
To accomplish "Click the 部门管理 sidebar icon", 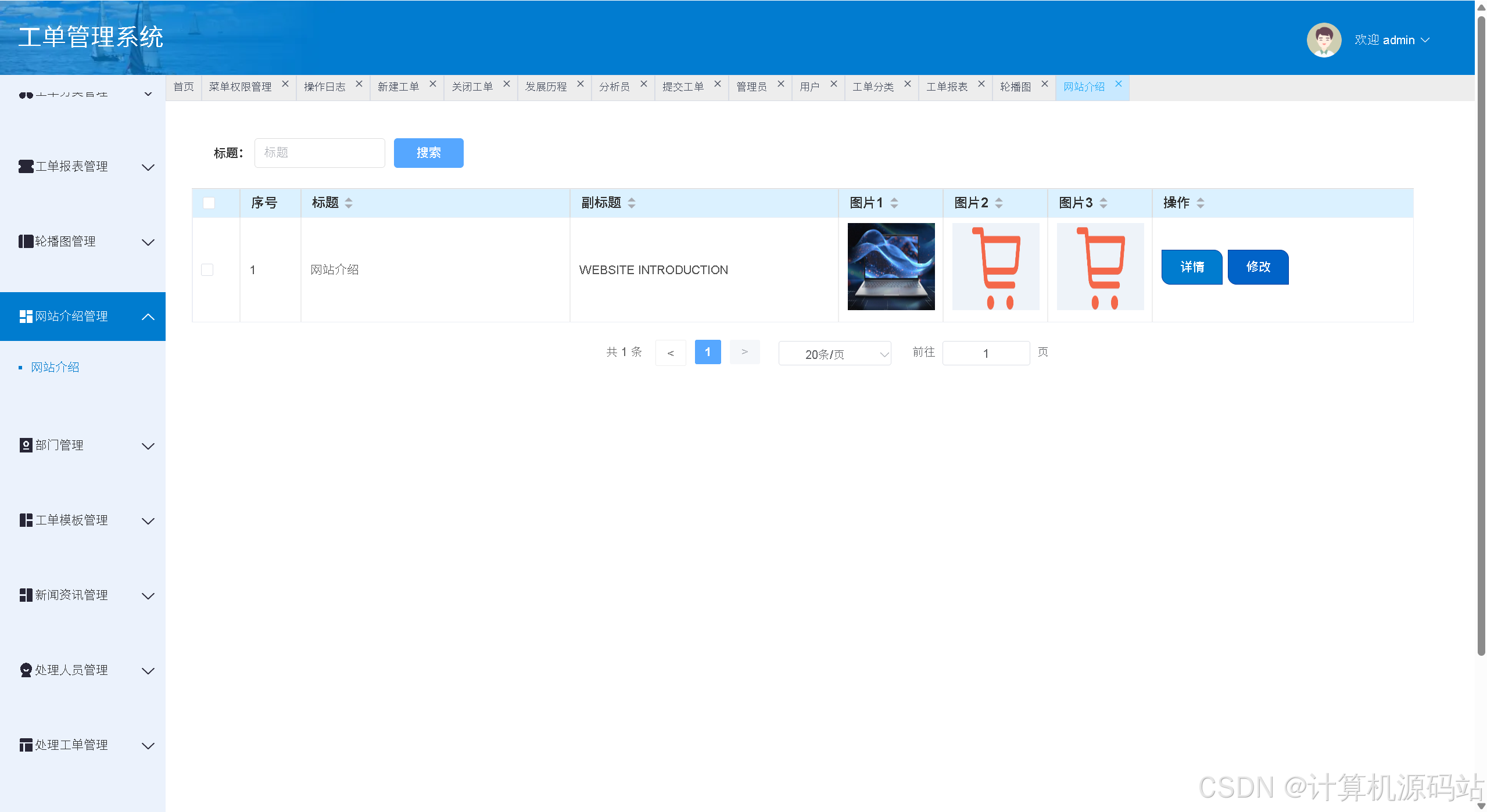I will (26, 445).
